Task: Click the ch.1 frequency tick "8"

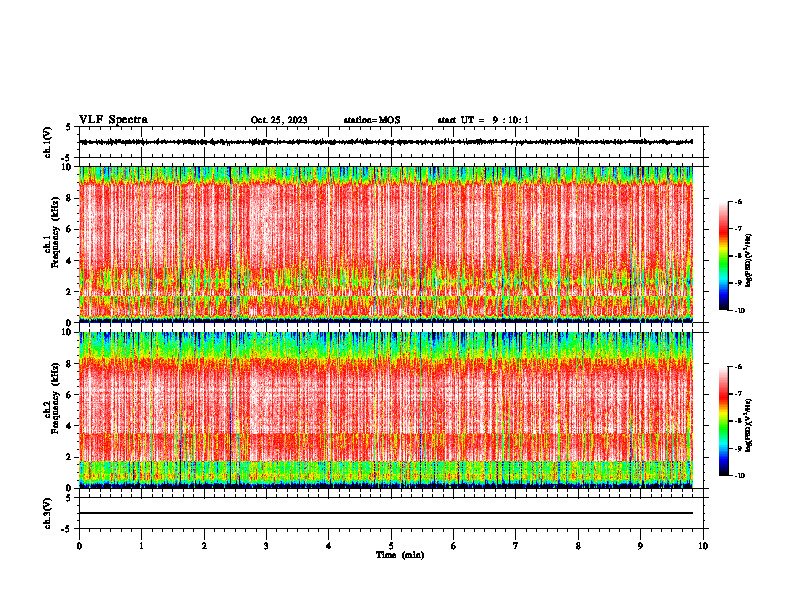Action: 70,198
